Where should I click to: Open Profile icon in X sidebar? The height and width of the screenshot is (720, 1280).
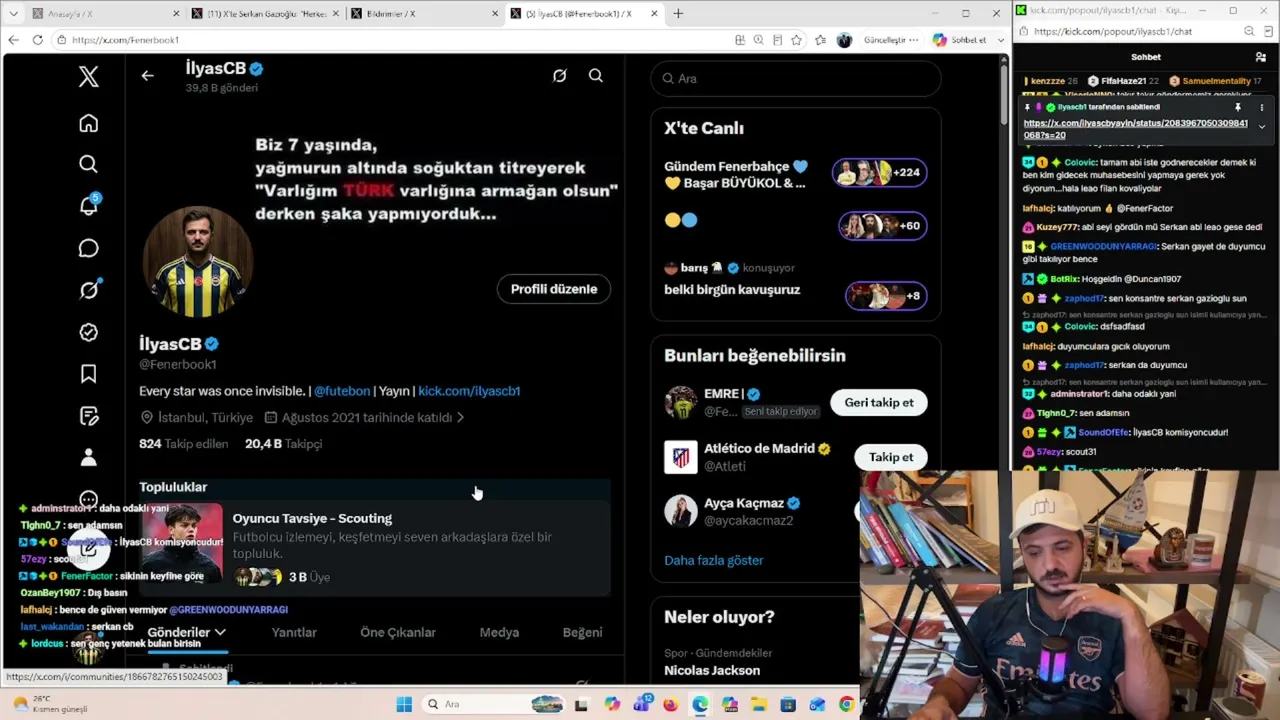pyautogui.click(x=89, y=458)
